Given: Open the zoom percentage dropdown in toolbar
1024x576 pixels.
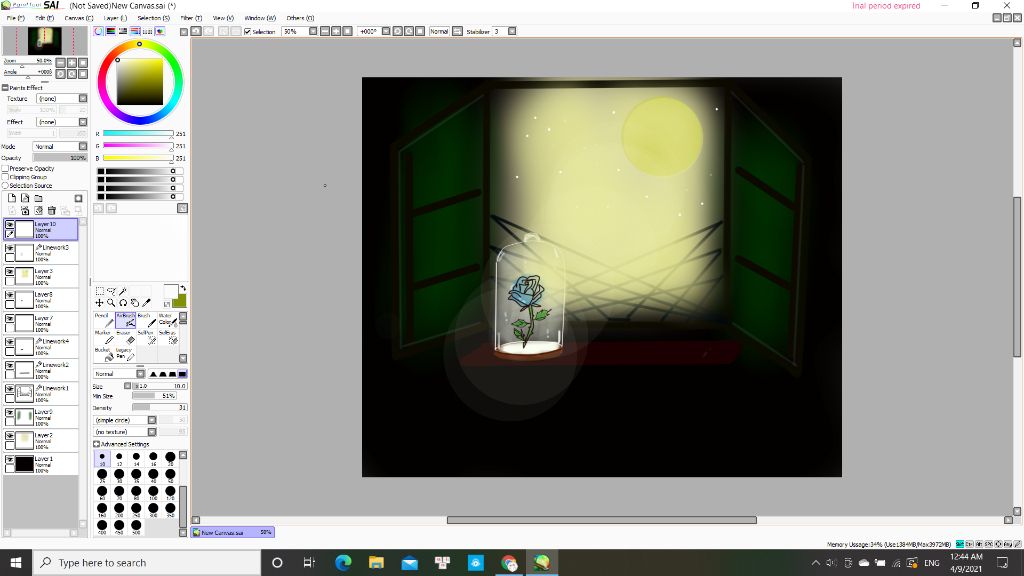Looking at the screenshot, I should (313, 31).
